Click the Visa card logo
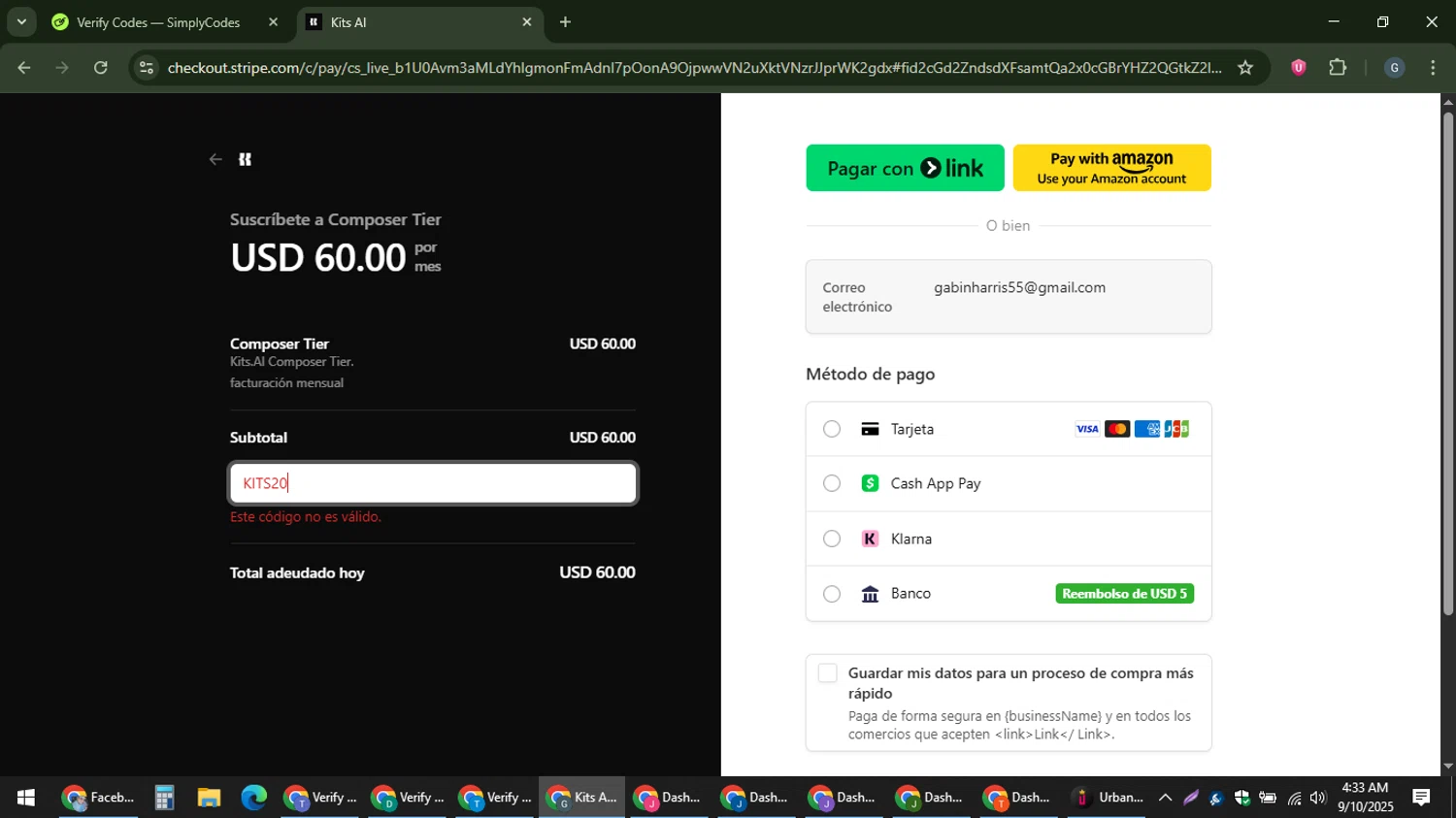 (1087, 429)
